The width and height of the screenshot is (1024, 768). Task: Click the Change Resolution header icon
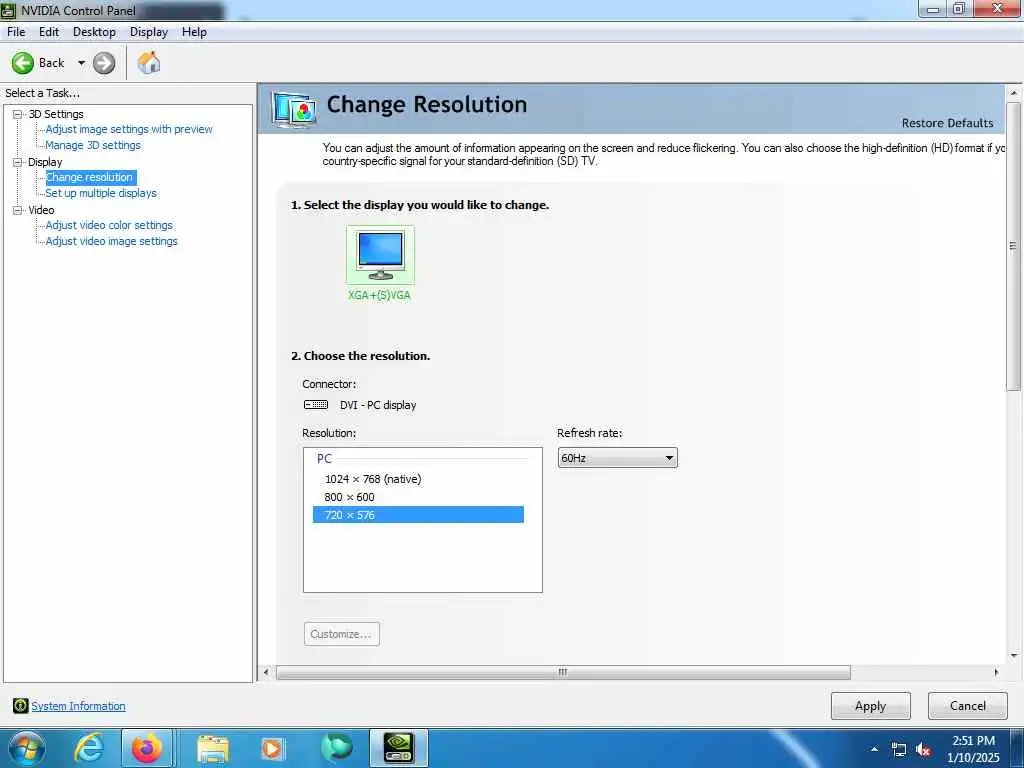point(295,109)
